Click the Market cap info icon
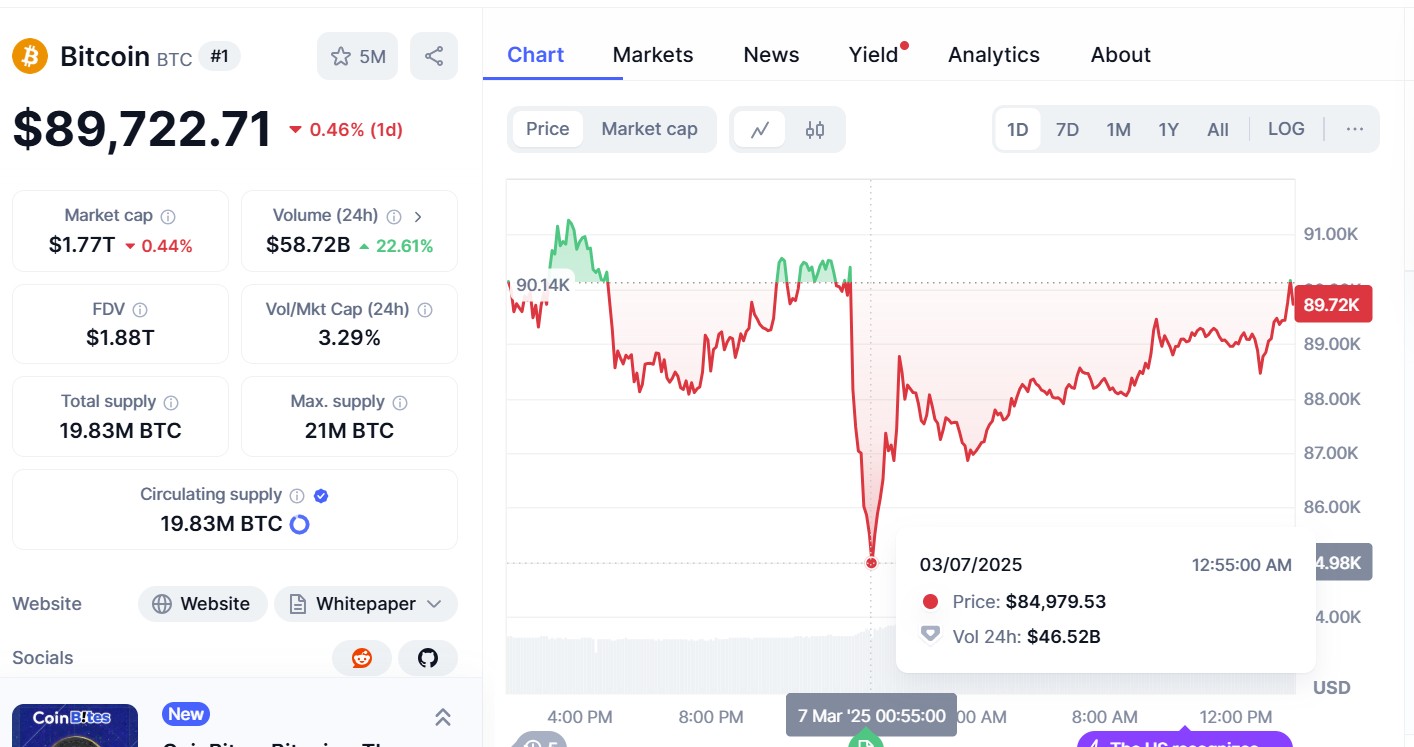 168,216
